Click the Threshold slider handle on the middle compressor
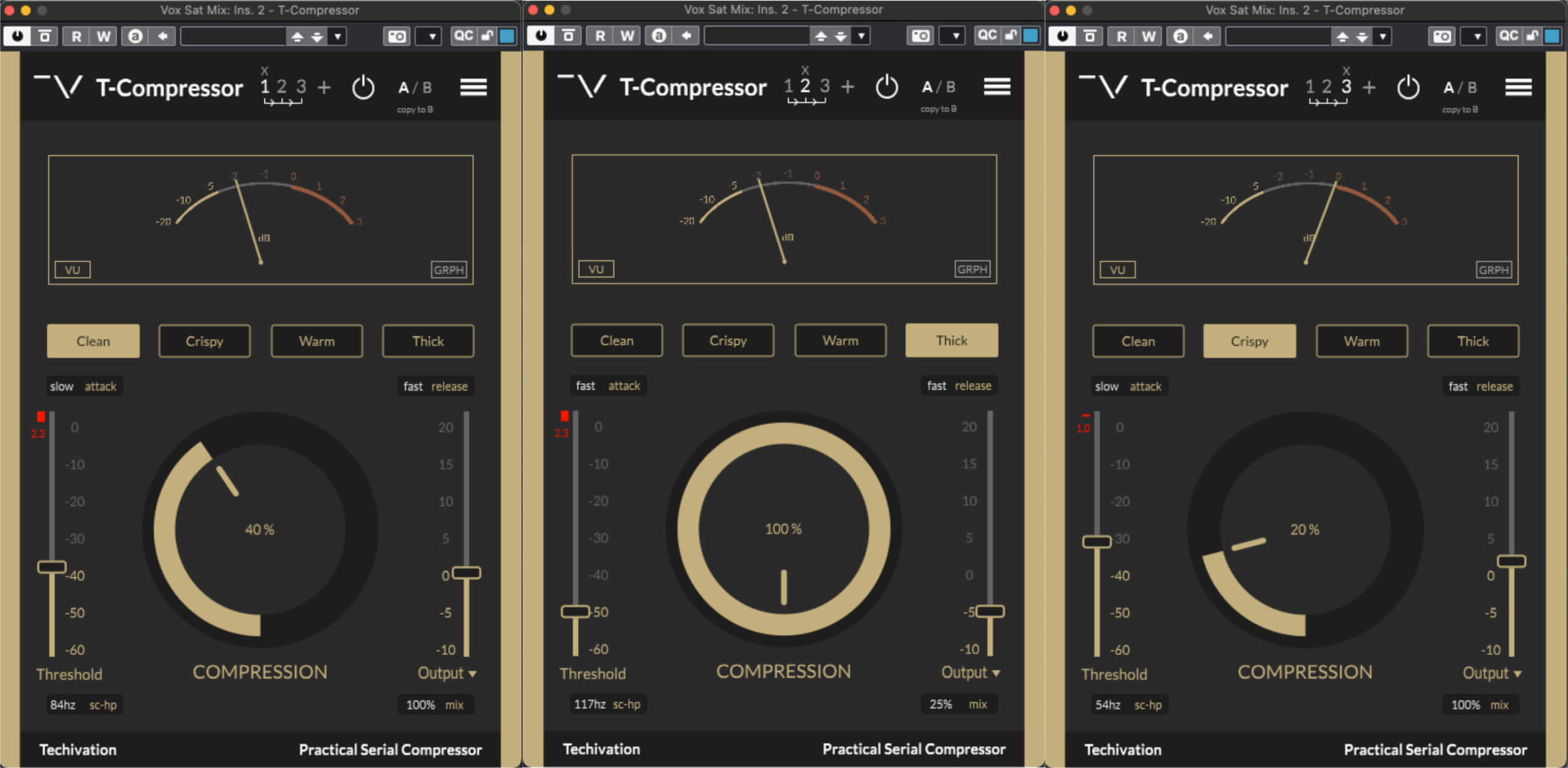This screenshot has width=1568, height=768. click(x=574, y=611)
